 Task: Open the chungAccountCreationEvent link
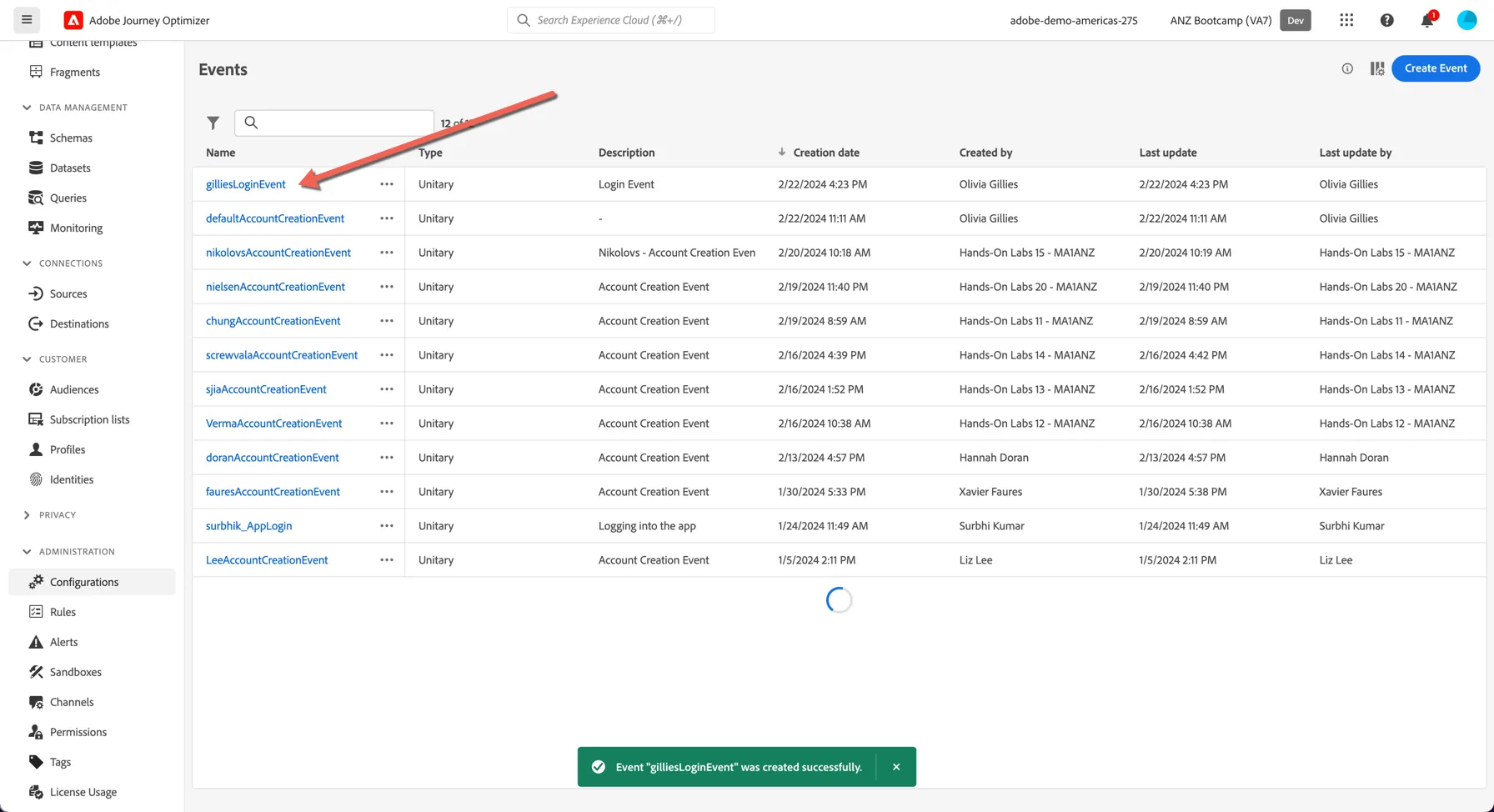point(273,321)
